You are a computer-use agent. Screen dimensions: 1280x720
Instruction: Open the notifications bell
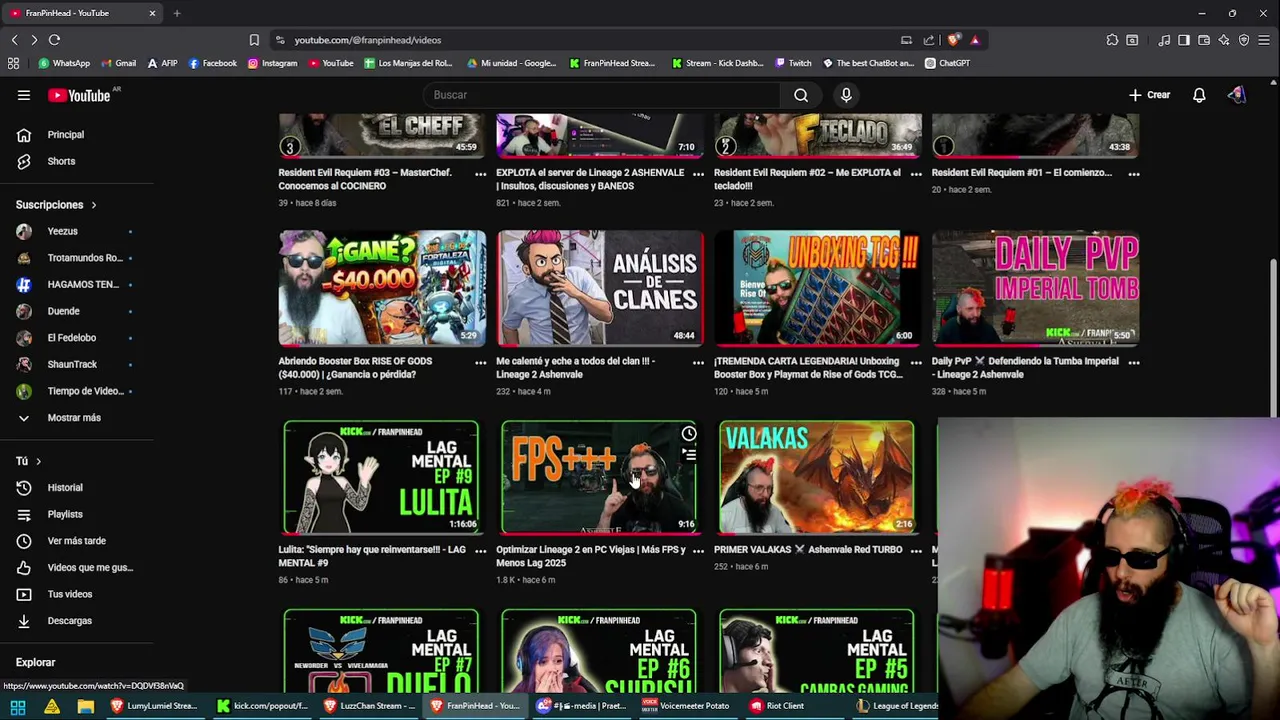1199,95
